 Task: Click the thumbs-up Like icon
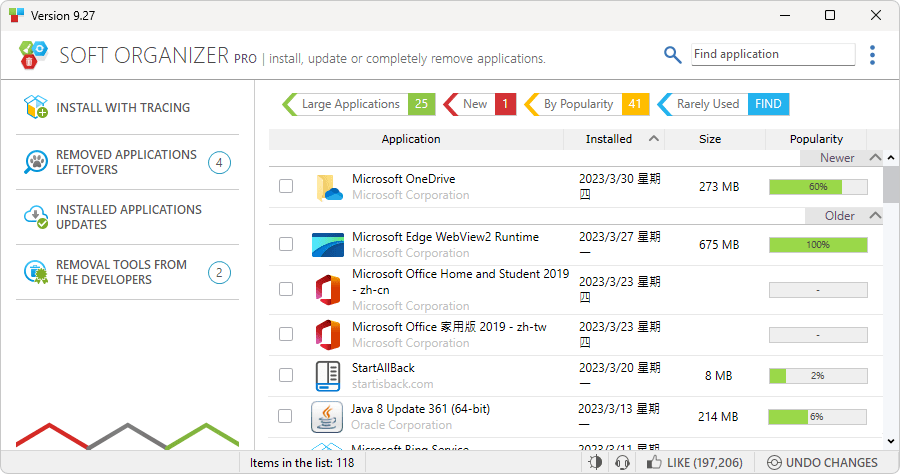click(654, 462)
